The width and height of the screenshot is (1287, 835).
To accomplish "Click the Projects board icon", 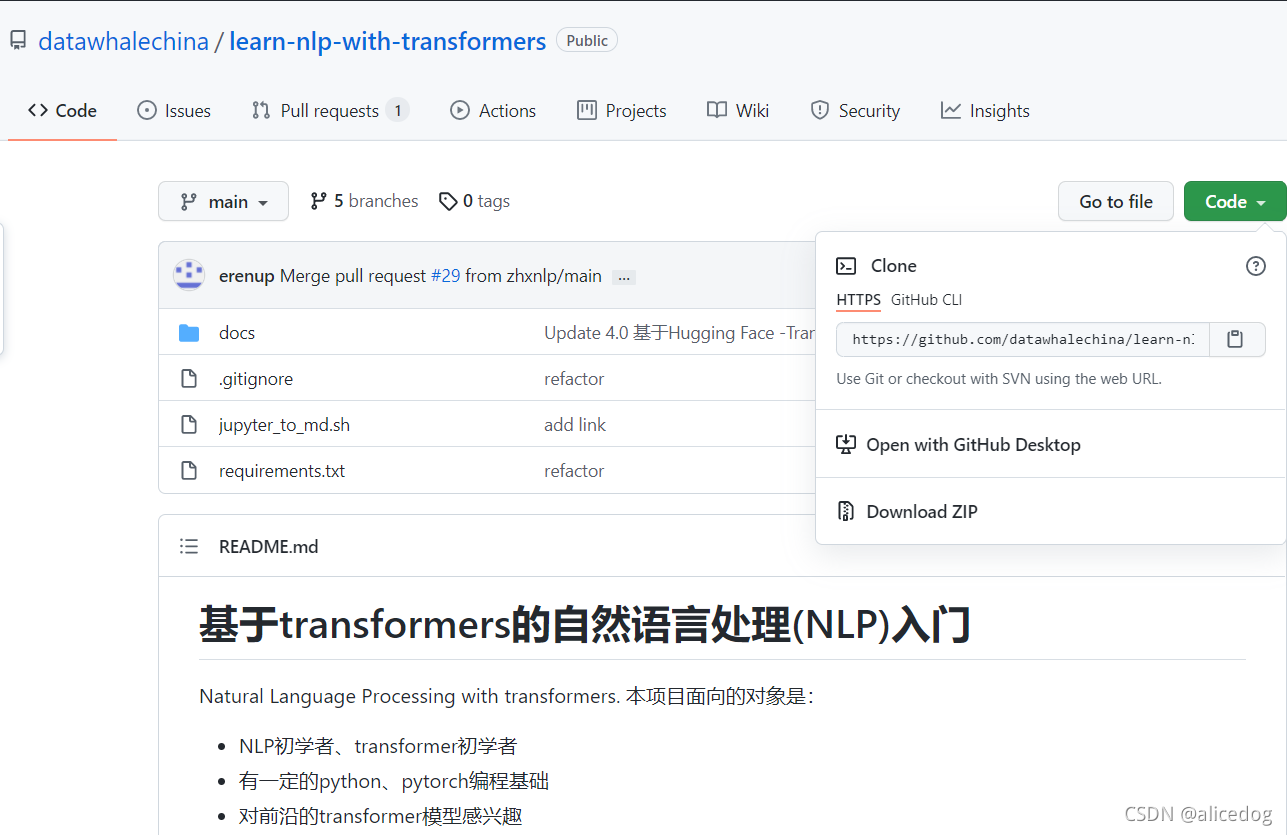I will click(x=587, y=111).
